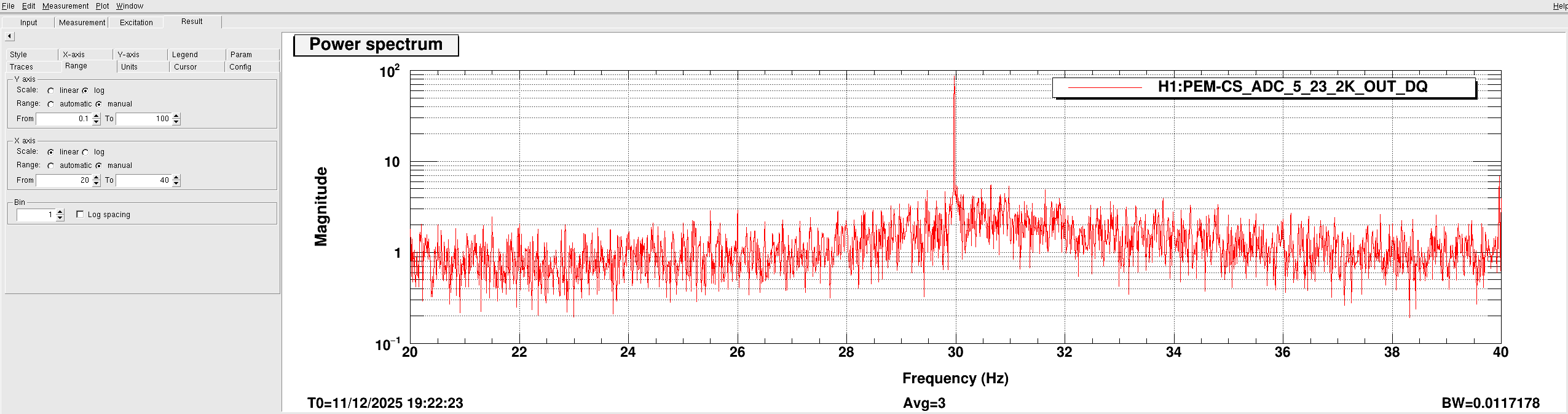Open the Plot menu
The height and width of the screenshot is (414, 1568).
click(102, 6)
